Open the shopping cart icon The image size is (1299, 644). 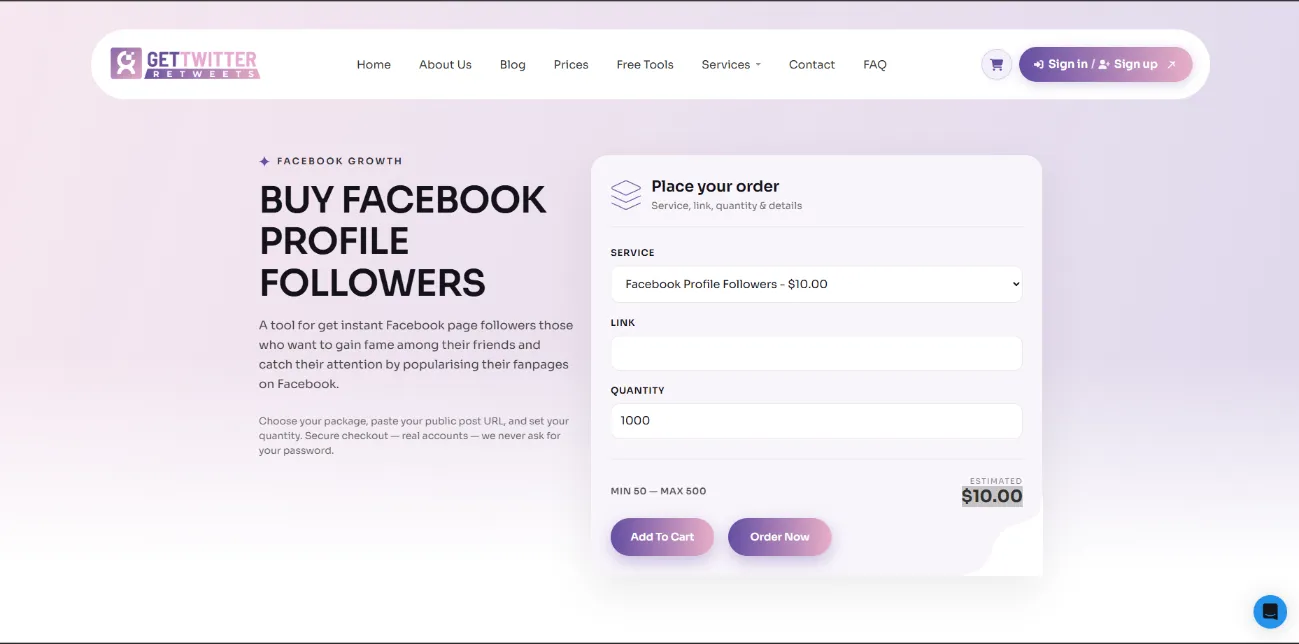(x=996, y=64)
